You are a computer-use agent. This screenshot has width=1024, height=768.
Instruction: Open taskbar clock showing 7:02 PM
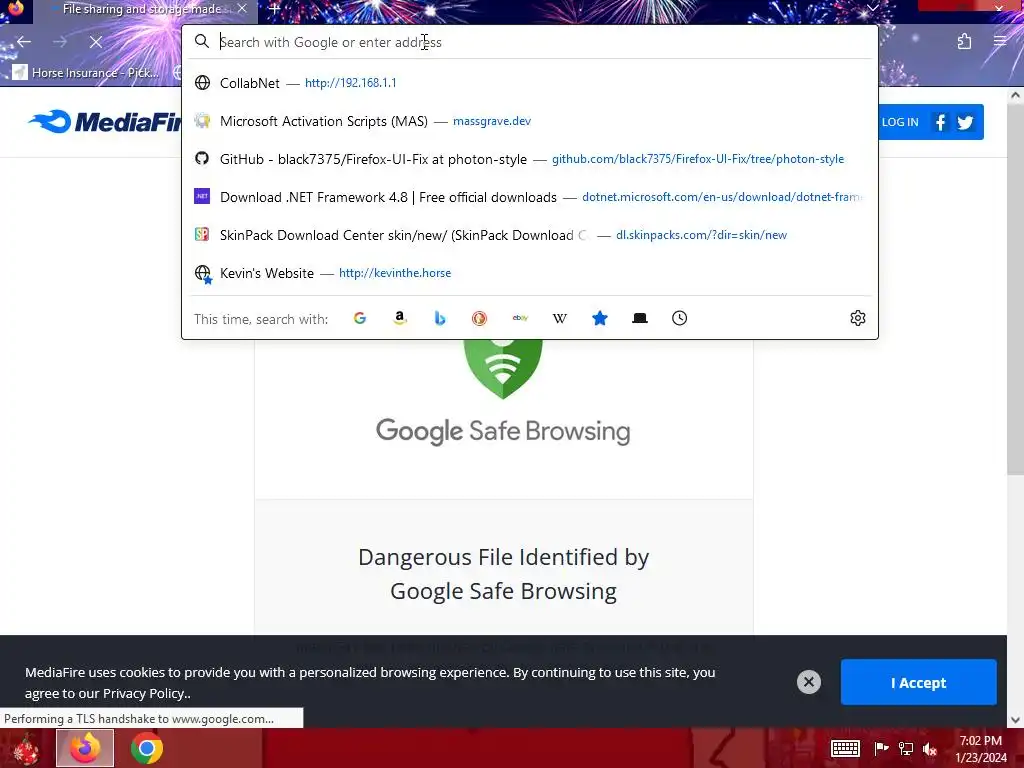click(x=981, y=748)
